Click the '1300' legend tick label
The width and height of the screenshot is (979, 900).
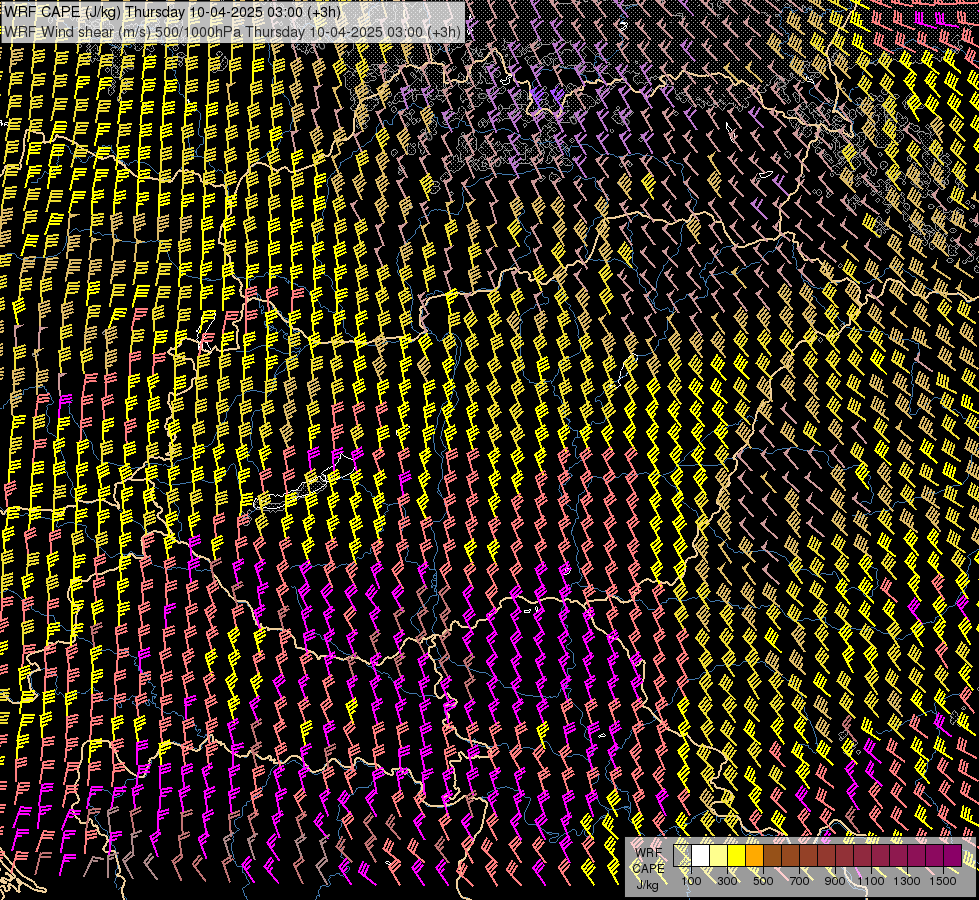[x=907, y=881]
